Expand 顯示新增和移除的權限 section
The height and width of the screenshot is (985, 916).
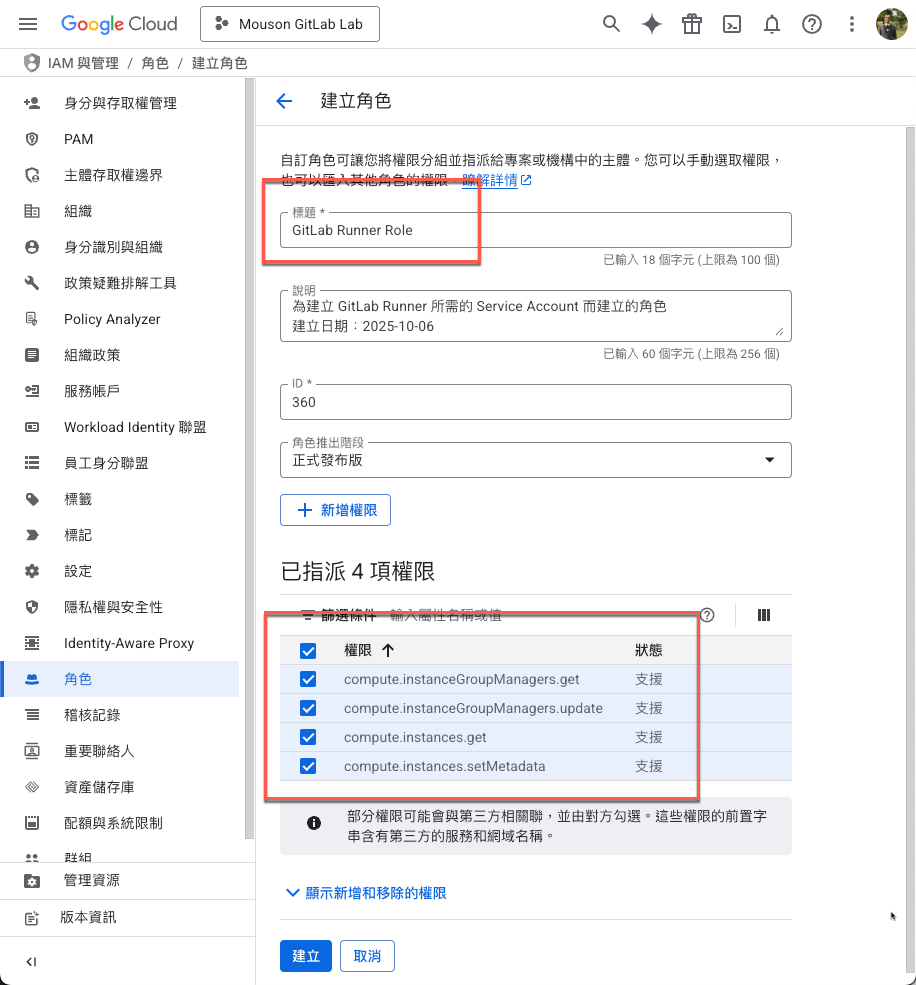point(366,893)
